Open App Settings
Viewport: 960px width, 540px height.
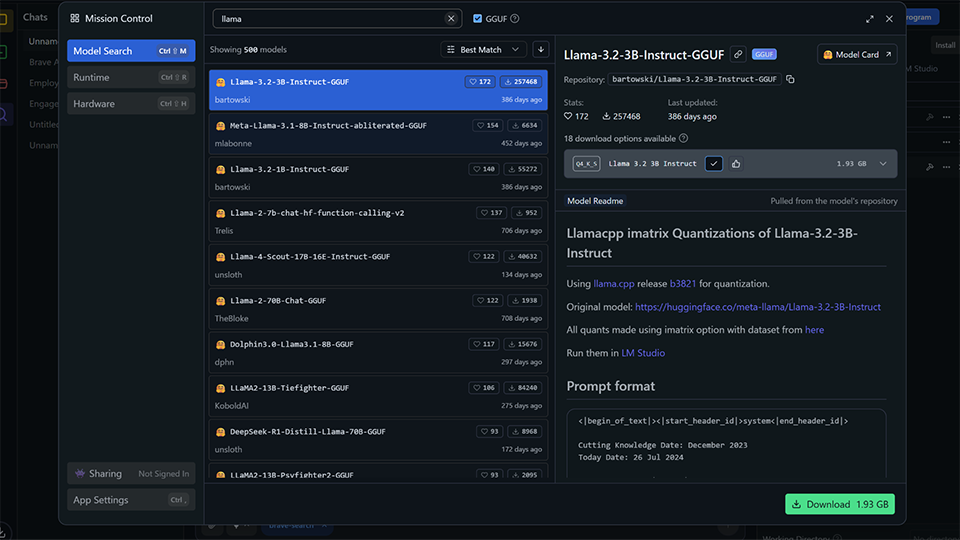coord(131,500)
